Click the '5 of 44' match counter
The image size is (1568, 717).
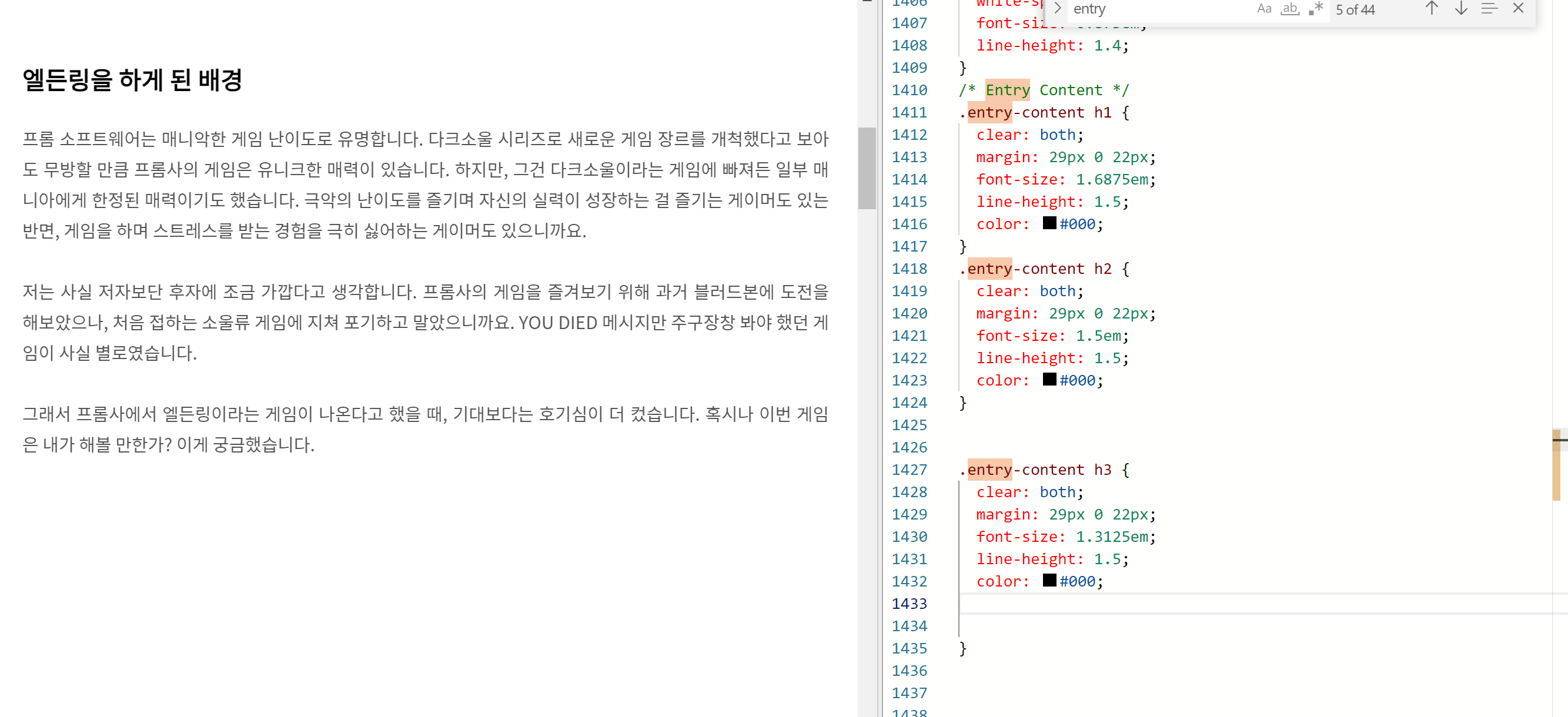pyautogui.click(x=1355, y=10)
